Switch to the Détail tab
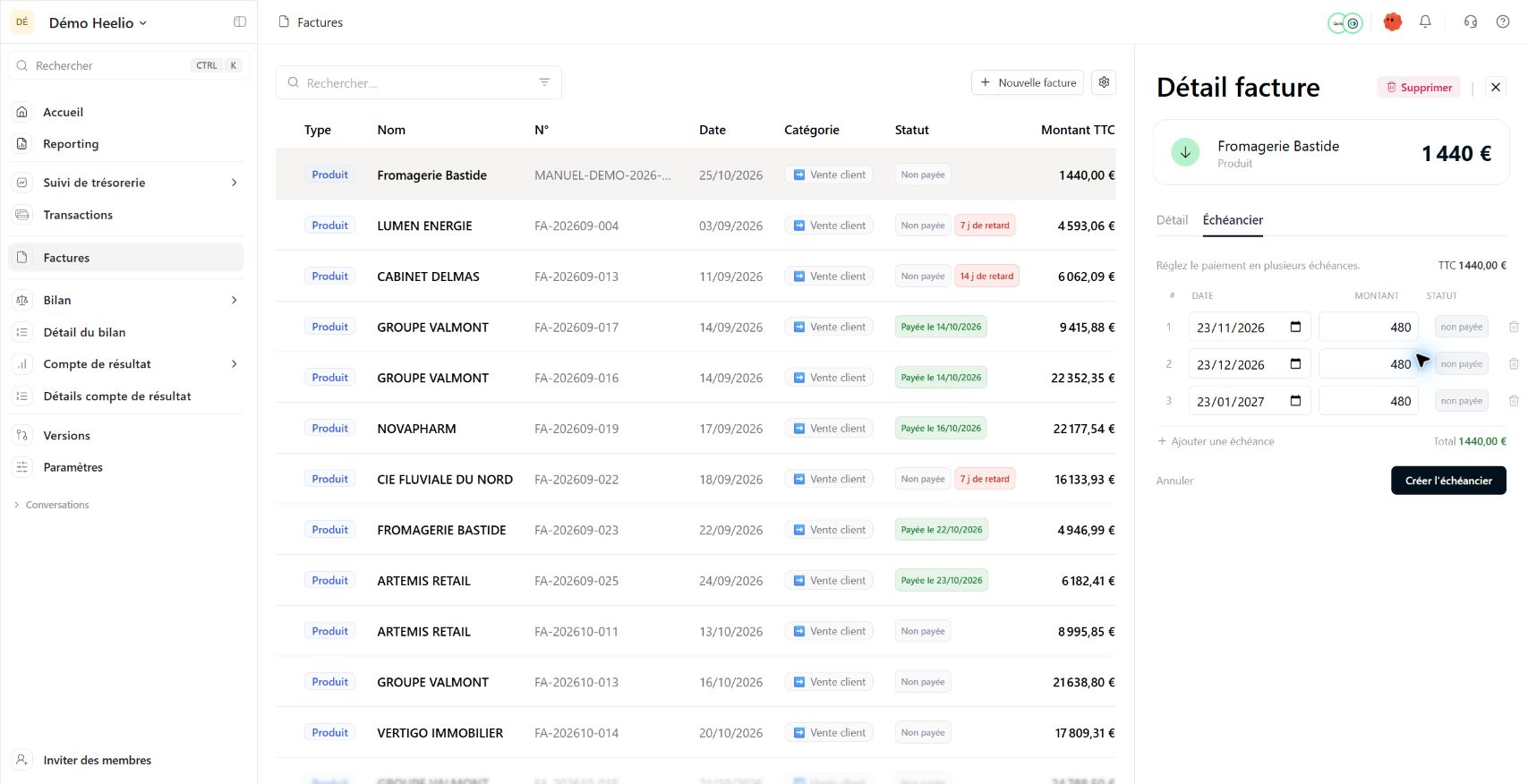The image size is (1528, 784). click(x=1172, y=220)
